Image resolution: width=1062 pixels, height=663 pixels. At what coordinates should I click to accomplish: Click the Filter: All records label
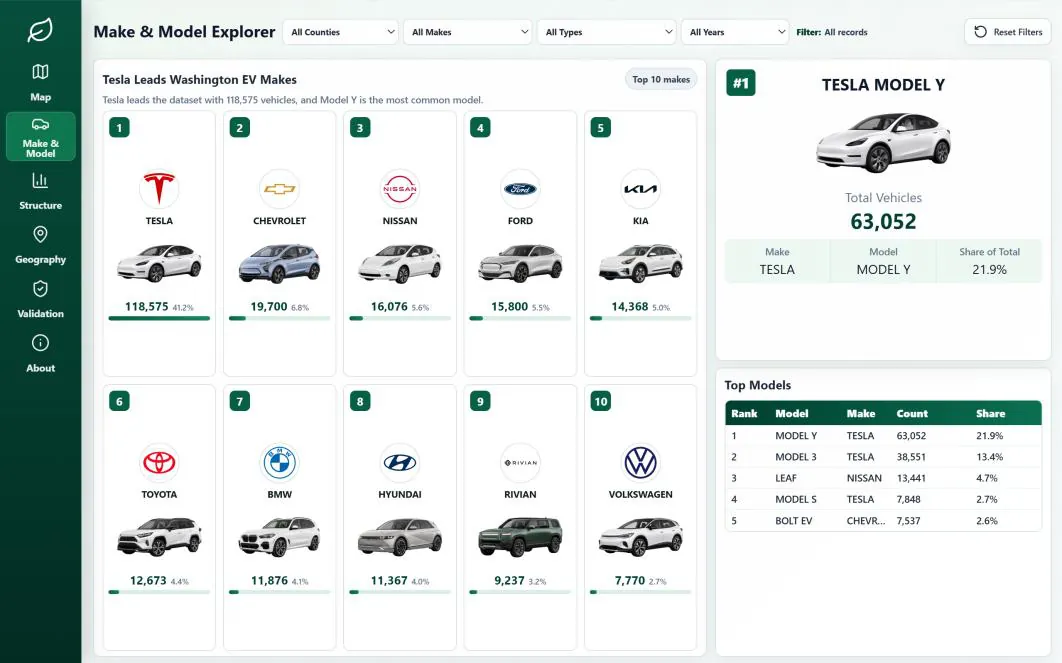pyautogui.click(x=832, y=32)
